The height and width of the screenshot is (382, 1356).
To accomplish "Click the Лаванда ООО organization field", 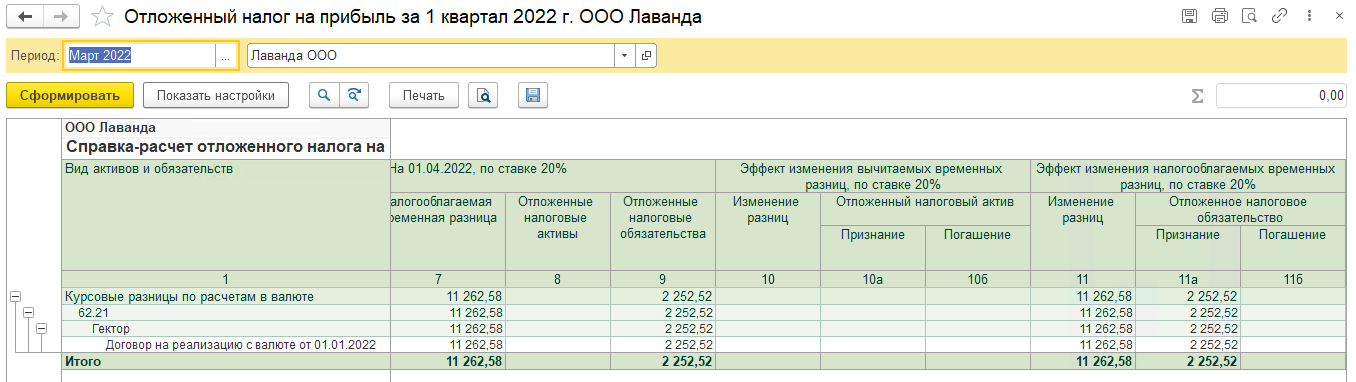I will coord(430,56).
